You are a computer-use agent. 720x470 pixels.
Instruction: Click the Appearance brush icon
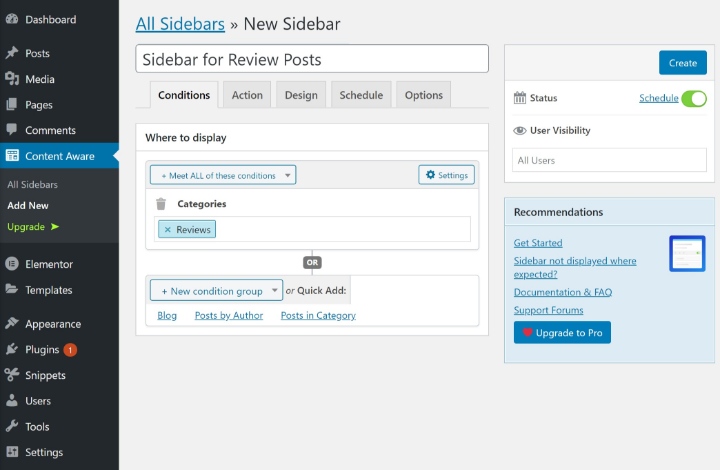pos(12,324)
